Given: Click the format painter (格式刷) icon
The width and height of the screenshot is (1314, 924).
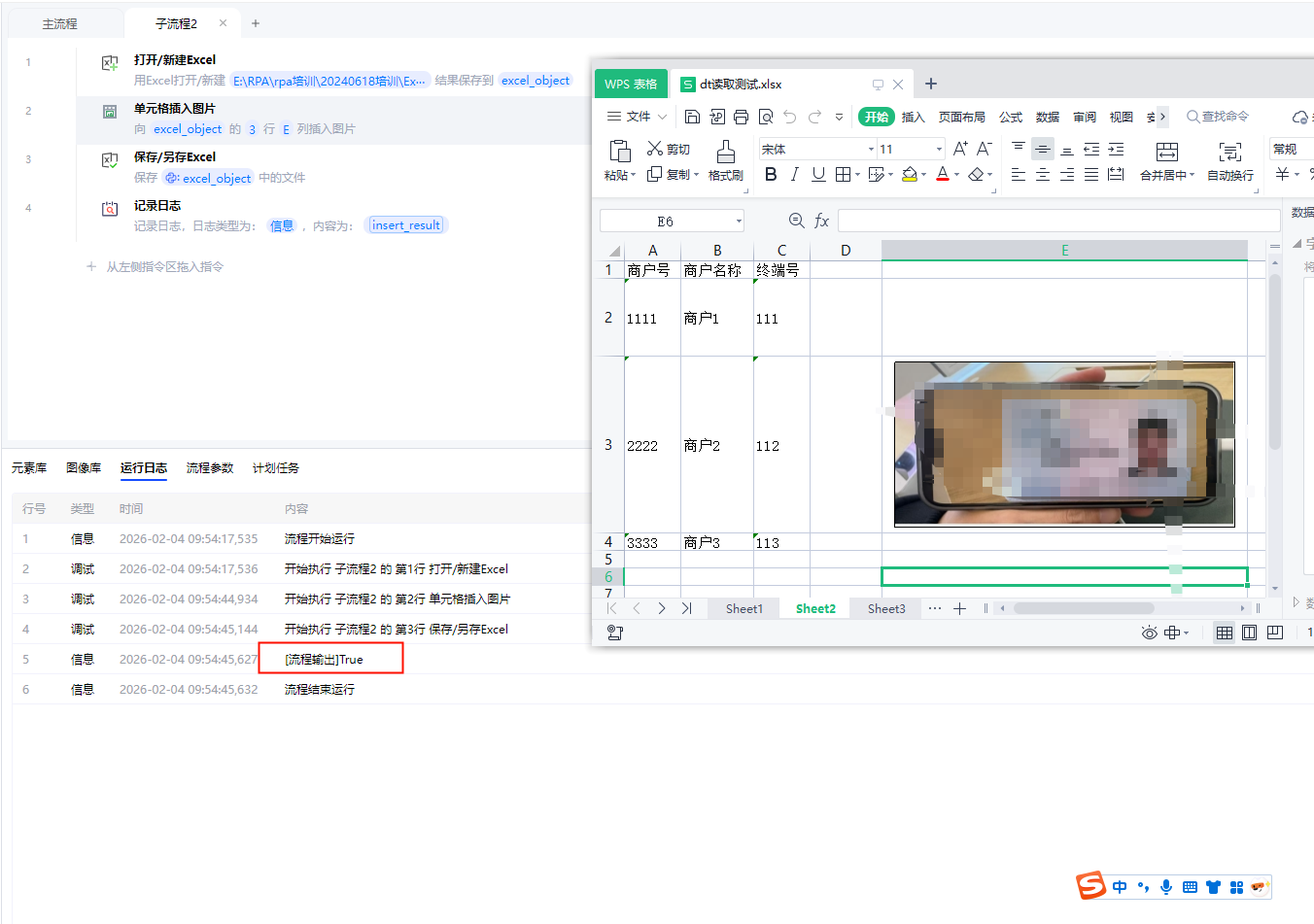Looking at the screenshot, I should click(x=725, y=152).
